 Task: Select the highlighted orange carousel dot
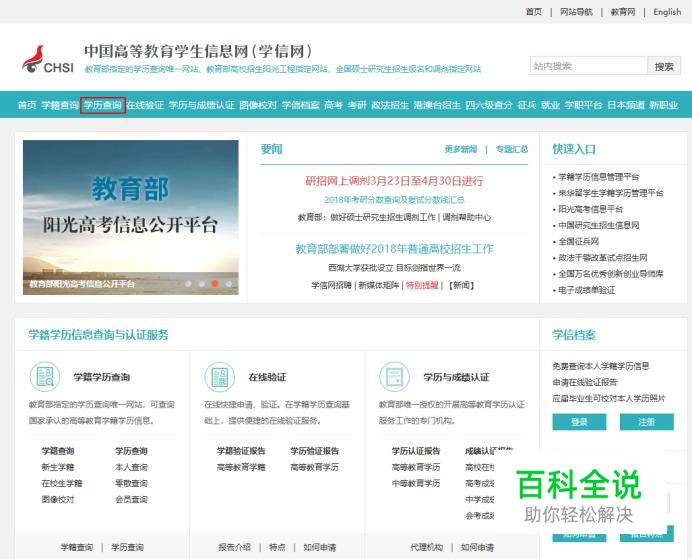click(x=215, y=284)
